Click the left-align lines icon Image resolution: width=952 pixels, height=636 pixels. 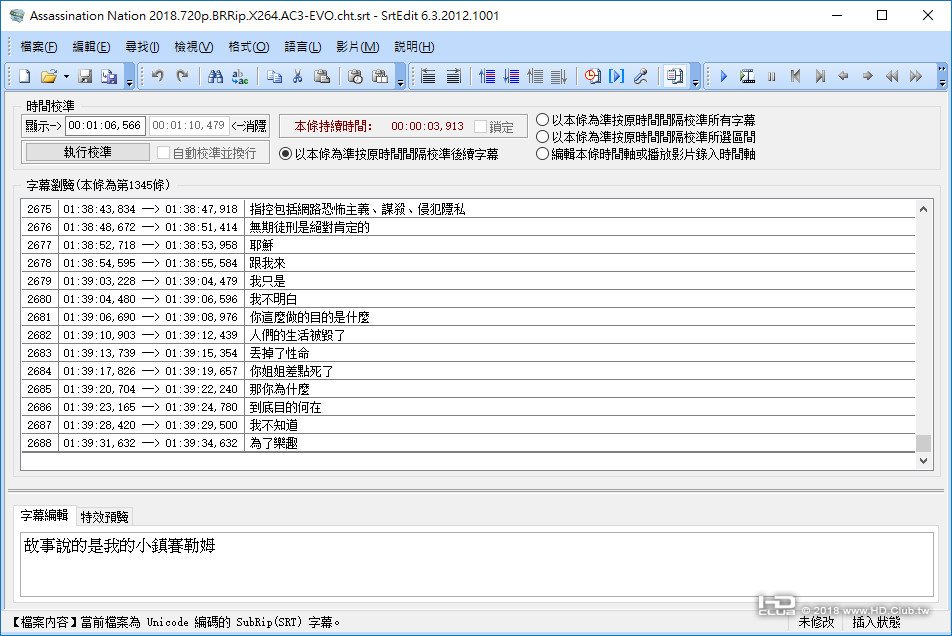(x=428, y=76)
